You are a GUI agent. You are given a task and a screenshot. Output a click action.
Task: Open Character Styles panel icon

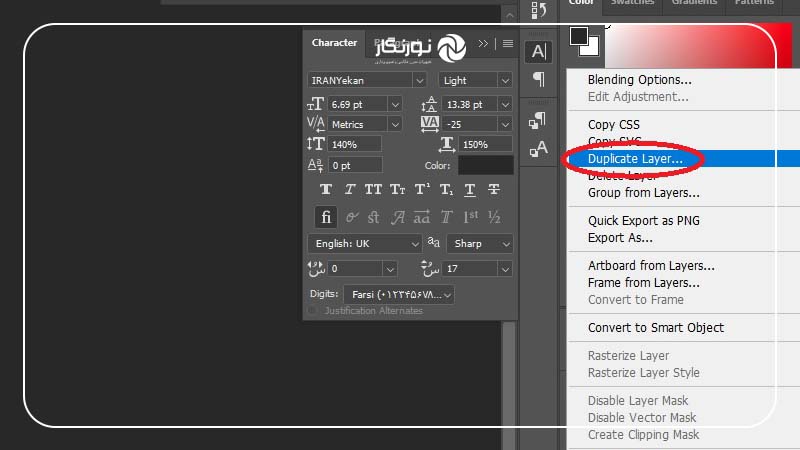[538, 148]
